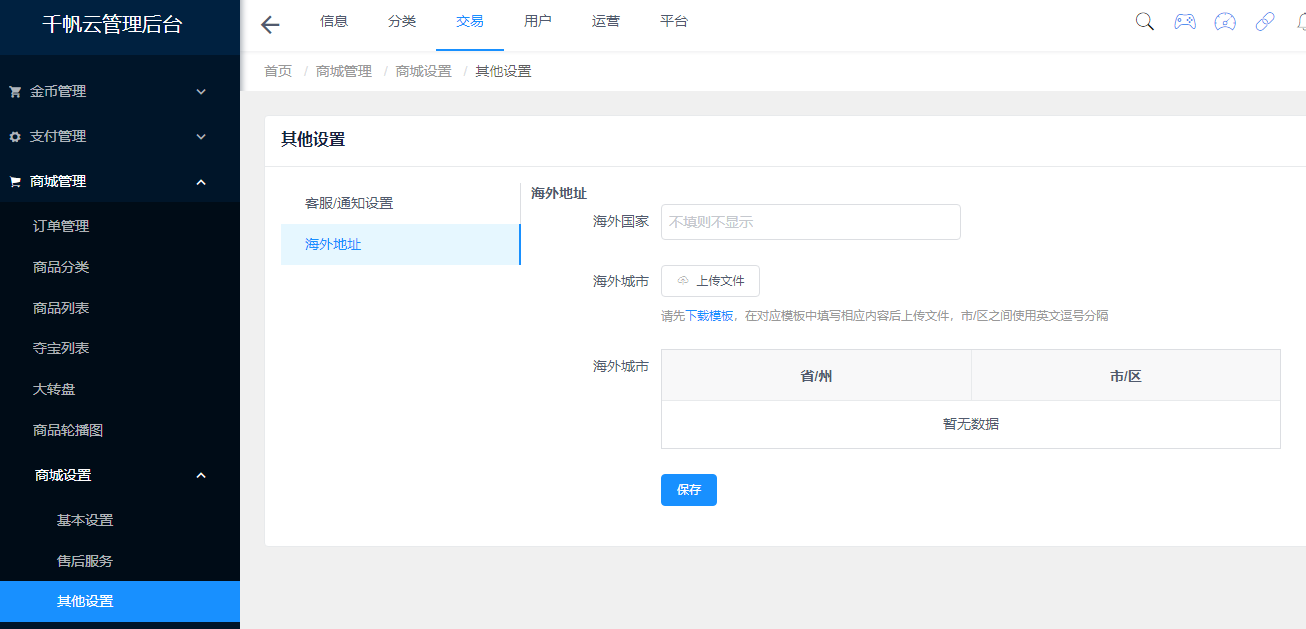
Task: Open the search magnifier icon
Action: click(x=1145, y=22)
